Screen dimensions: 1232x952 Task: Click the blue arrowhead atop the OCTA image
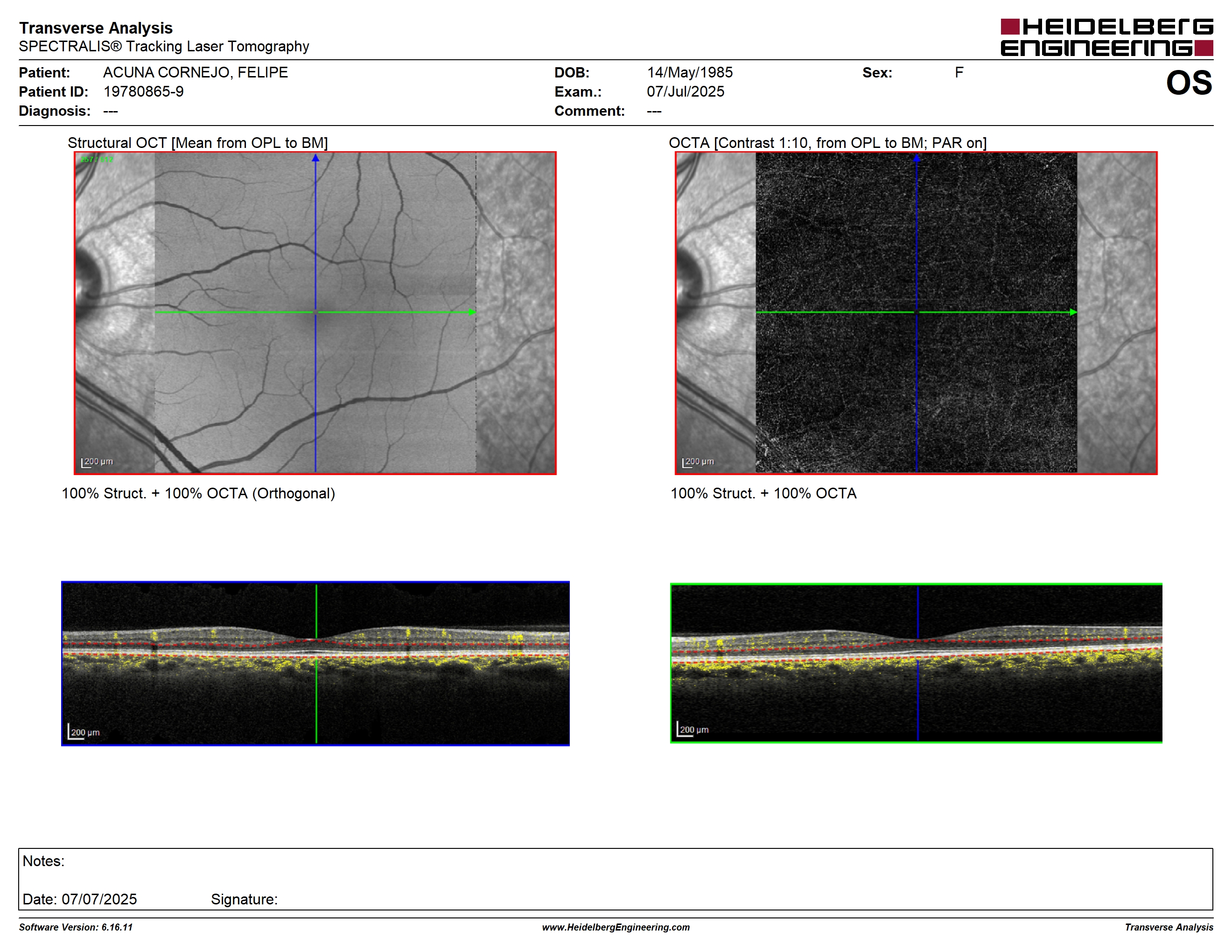pyautogui.click(x=917, y=158)
